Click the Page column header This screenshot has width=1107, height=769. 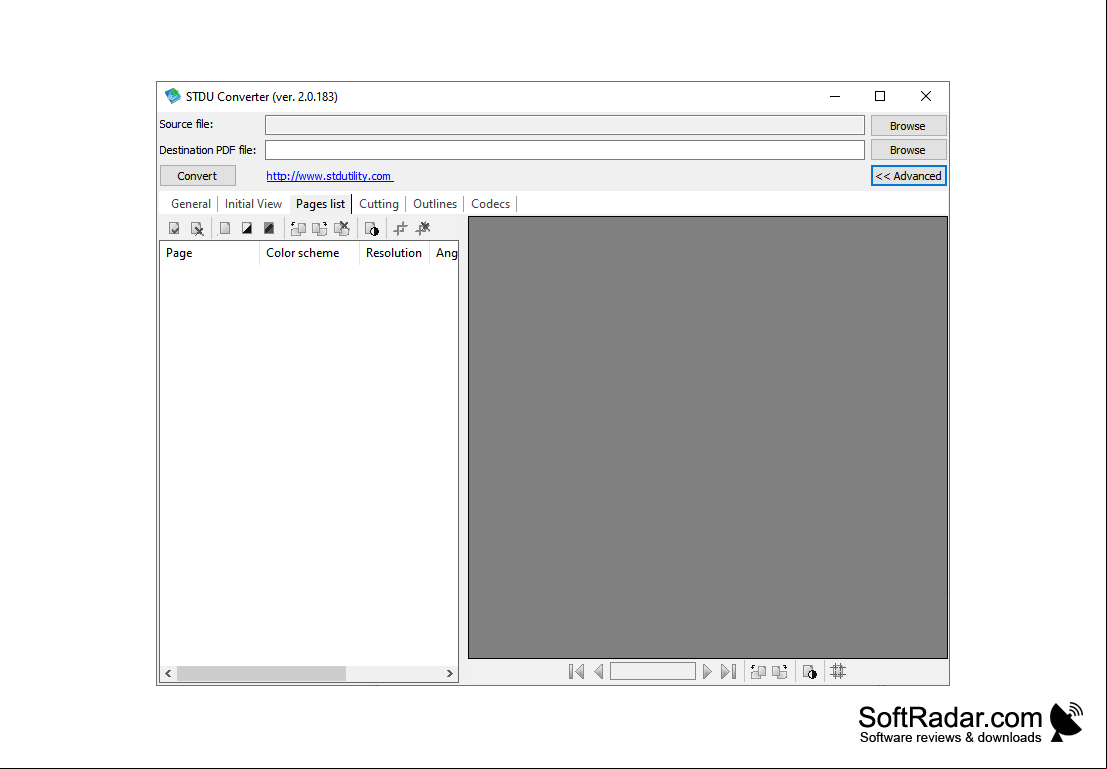[210, 253]
